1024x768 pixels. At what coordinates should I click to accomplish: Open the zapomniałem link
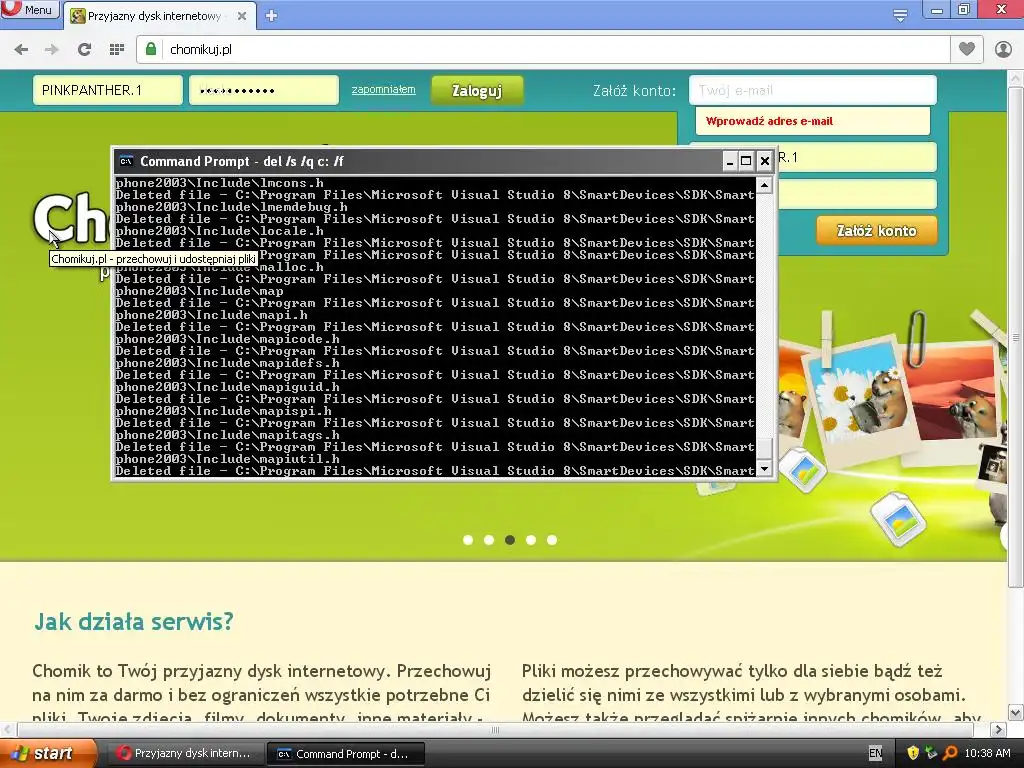[383, 89]
